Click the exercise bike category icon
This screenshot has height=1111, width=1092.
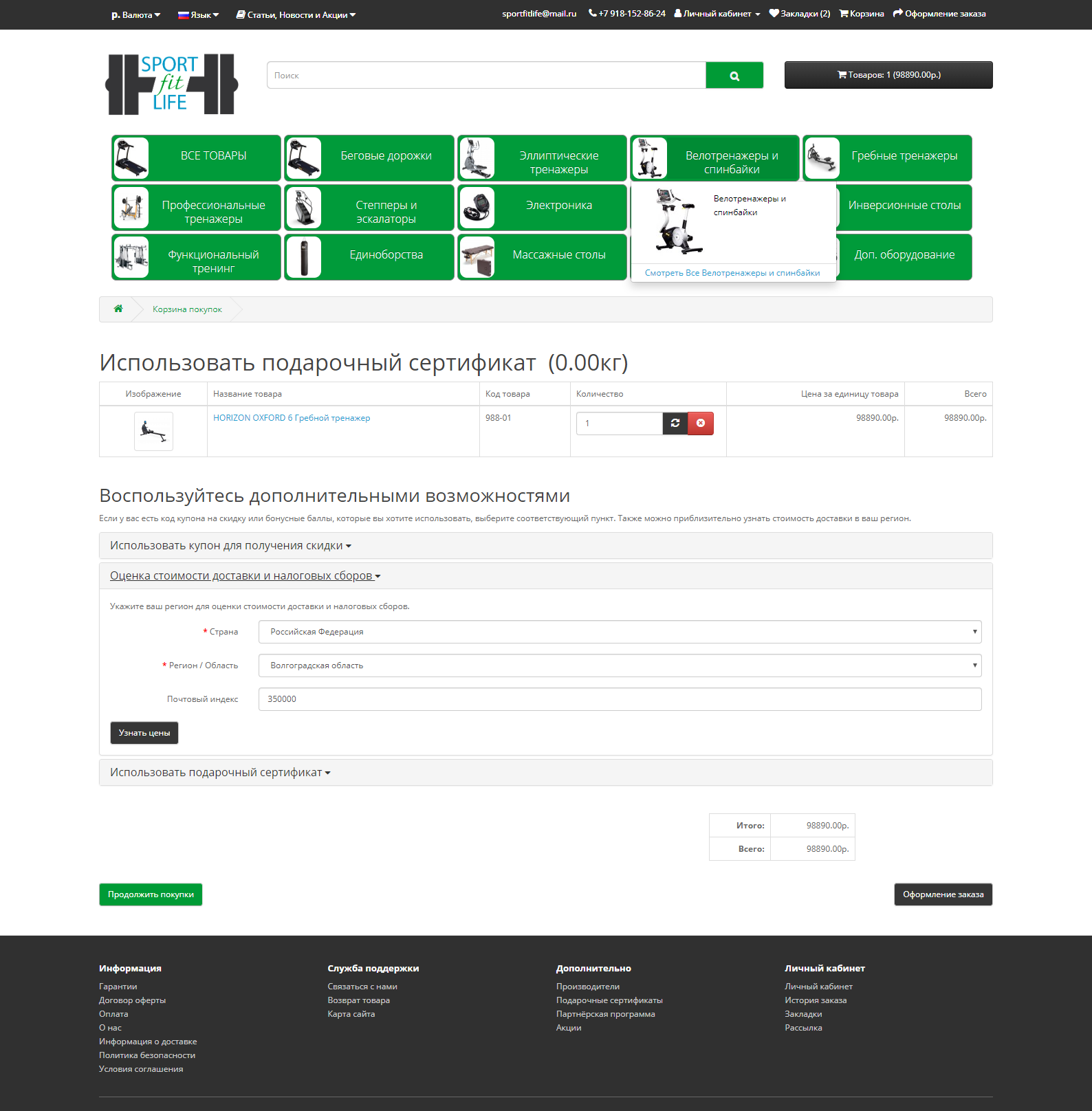pos(649,158)
